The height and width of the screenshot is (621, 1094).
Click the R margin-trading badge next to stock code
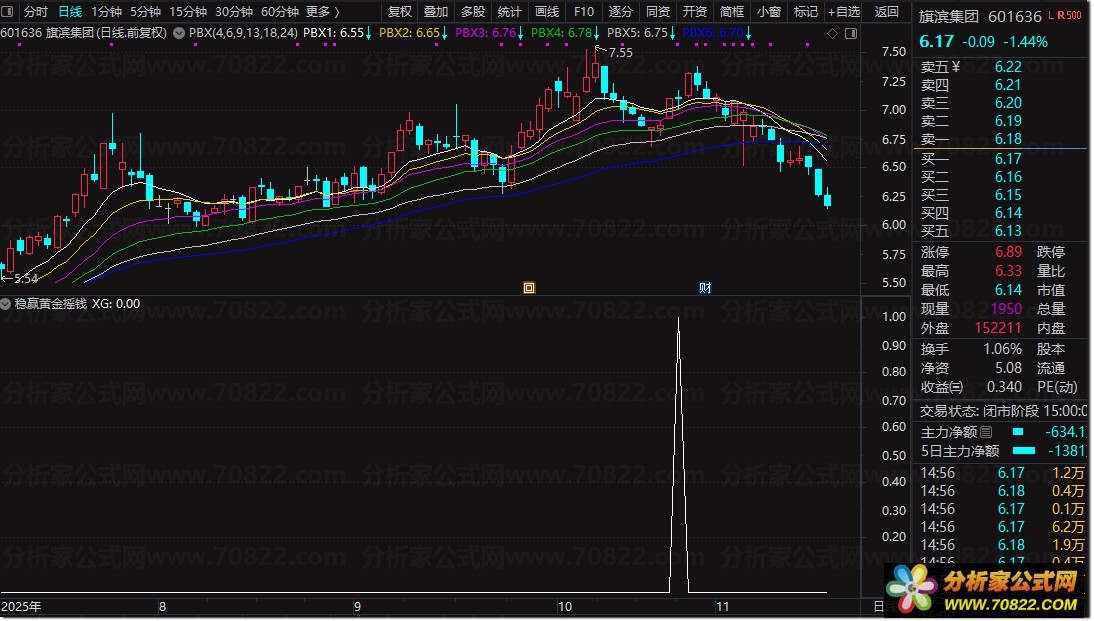(1062, 17)
